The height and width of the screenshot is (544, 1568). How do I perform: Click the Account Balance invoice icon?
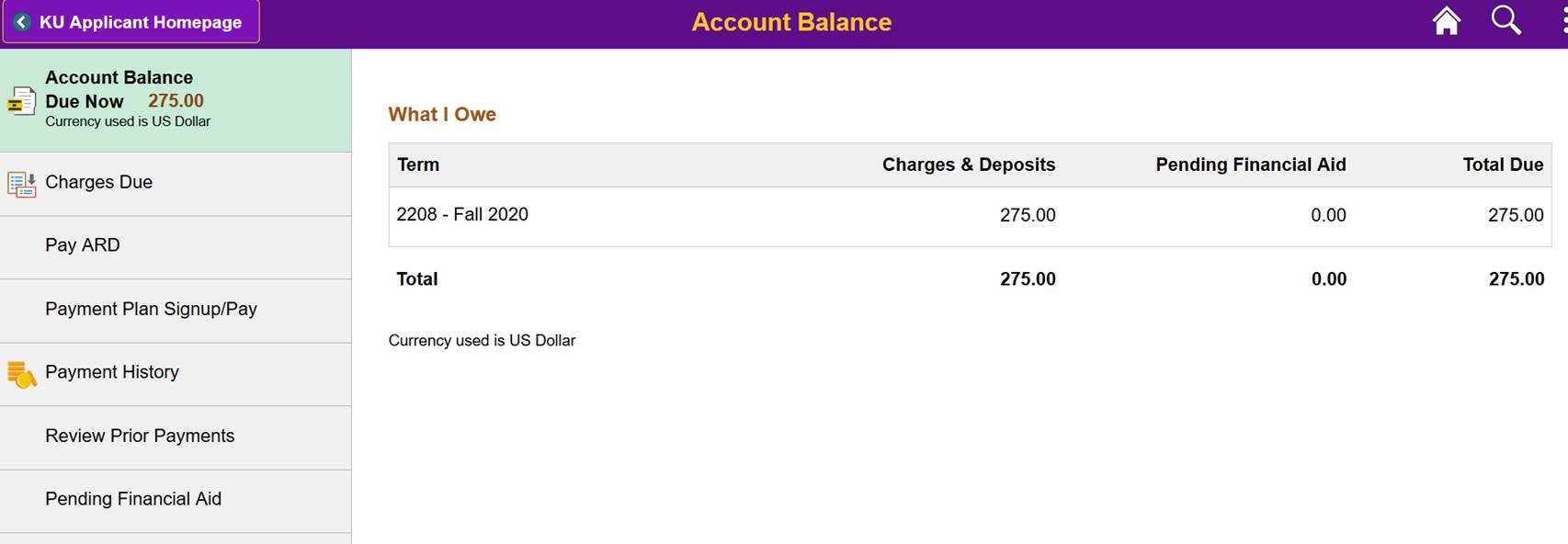(21, 101)
